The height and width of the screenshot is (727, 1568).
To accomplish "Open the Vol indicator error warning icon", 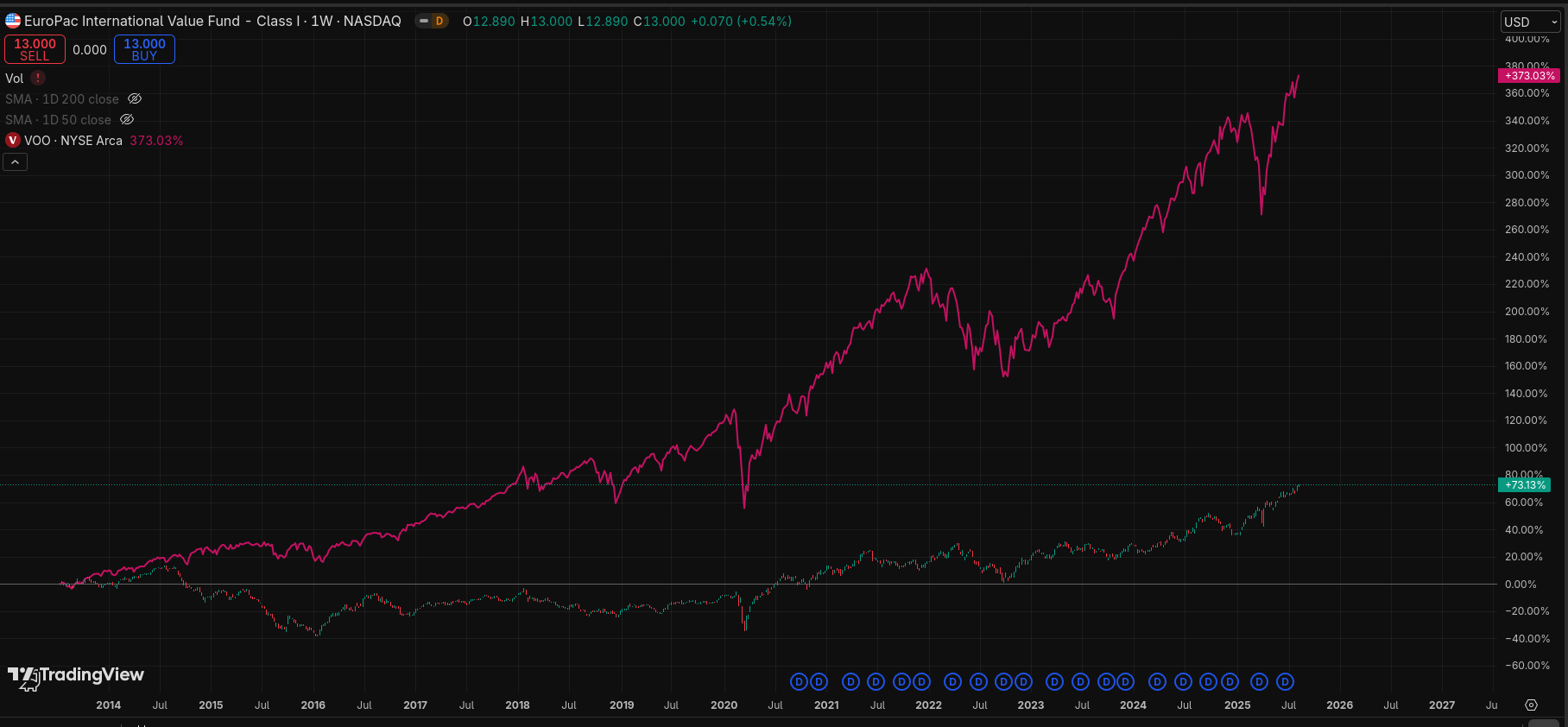I will pos(38,78).
